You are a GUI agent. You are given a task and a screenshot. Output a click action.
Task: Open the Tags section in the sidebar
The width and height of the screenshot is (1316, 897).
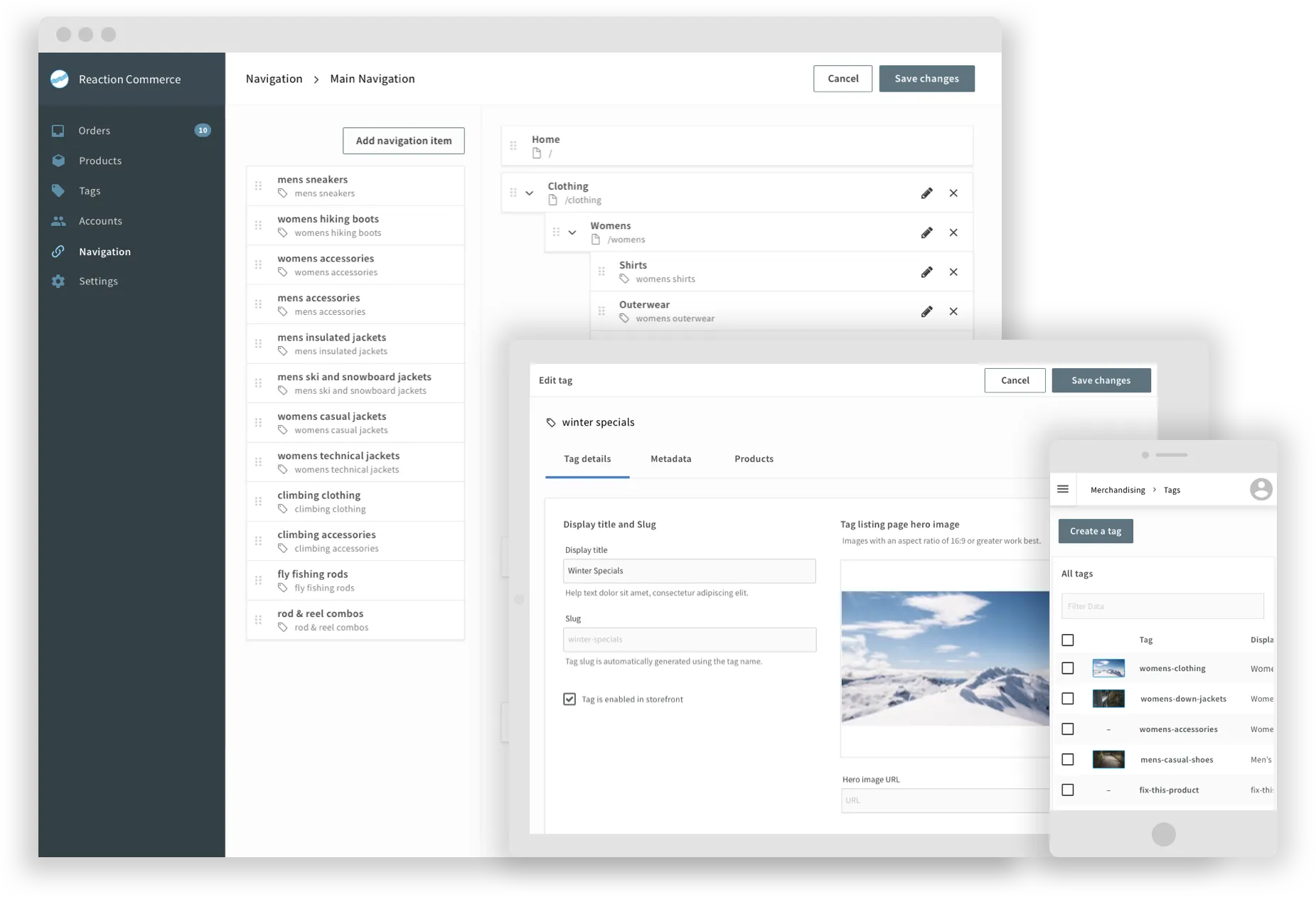90,190
